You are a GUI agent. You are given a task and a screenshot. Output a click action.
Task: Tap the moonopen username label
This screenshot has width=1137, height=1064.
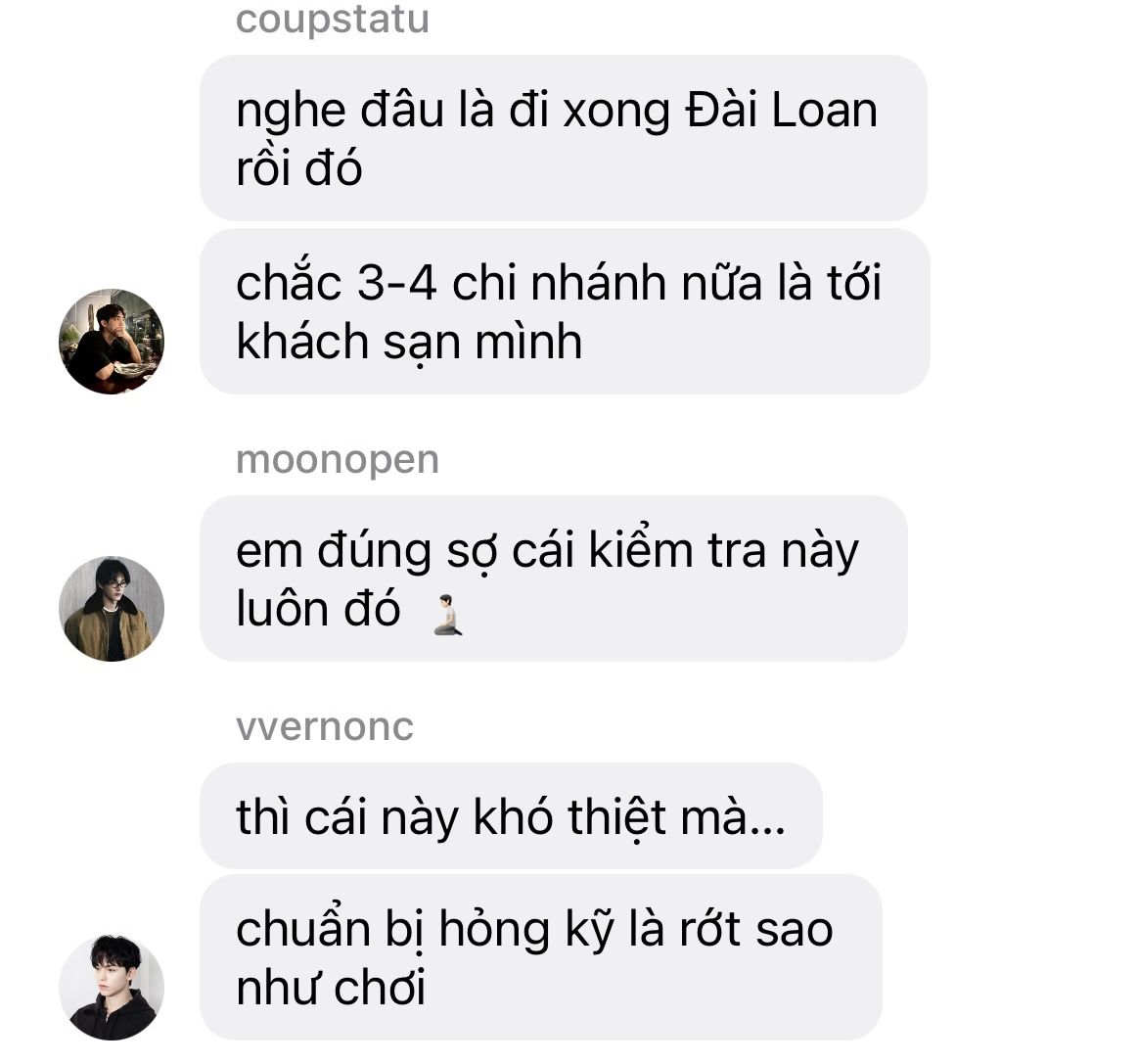click(x=338, y=460)
